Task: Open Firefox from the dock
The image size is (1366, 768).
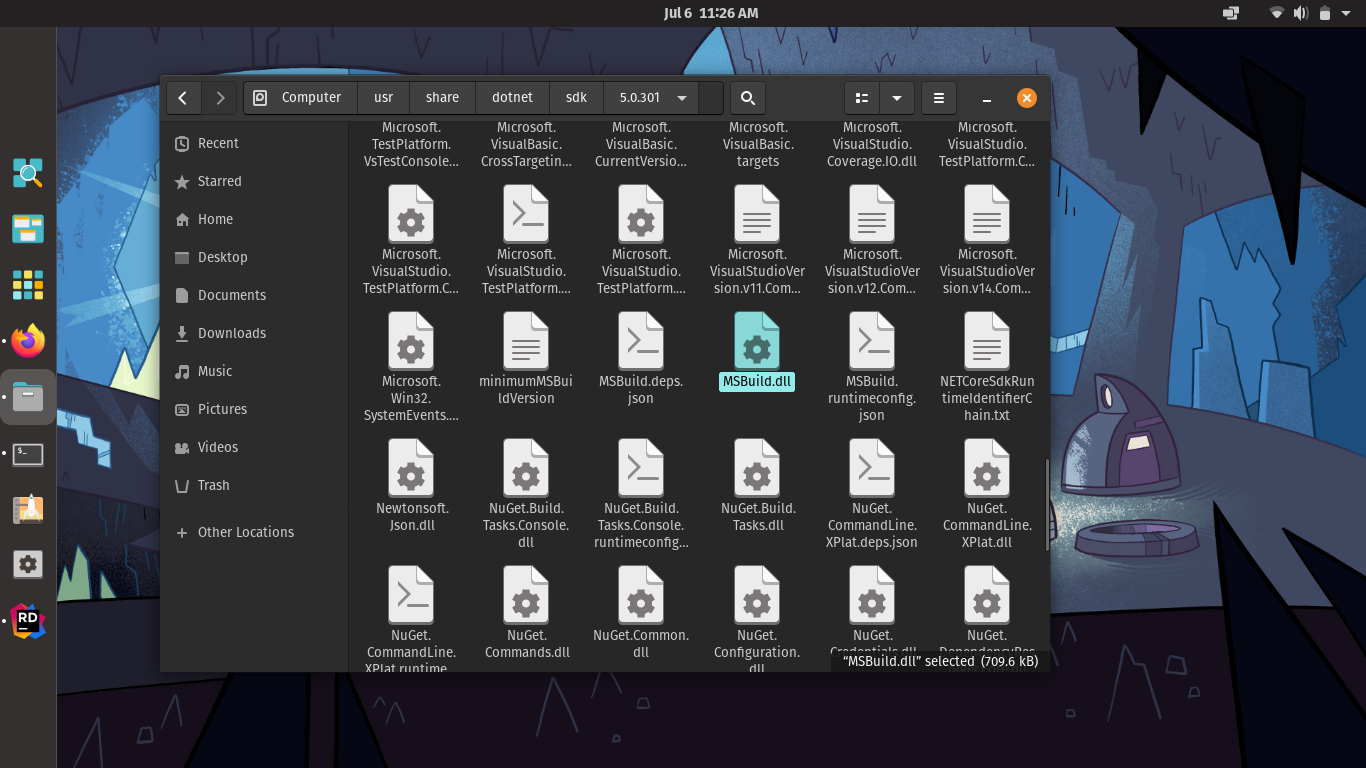Action: (x=28, y=343)
